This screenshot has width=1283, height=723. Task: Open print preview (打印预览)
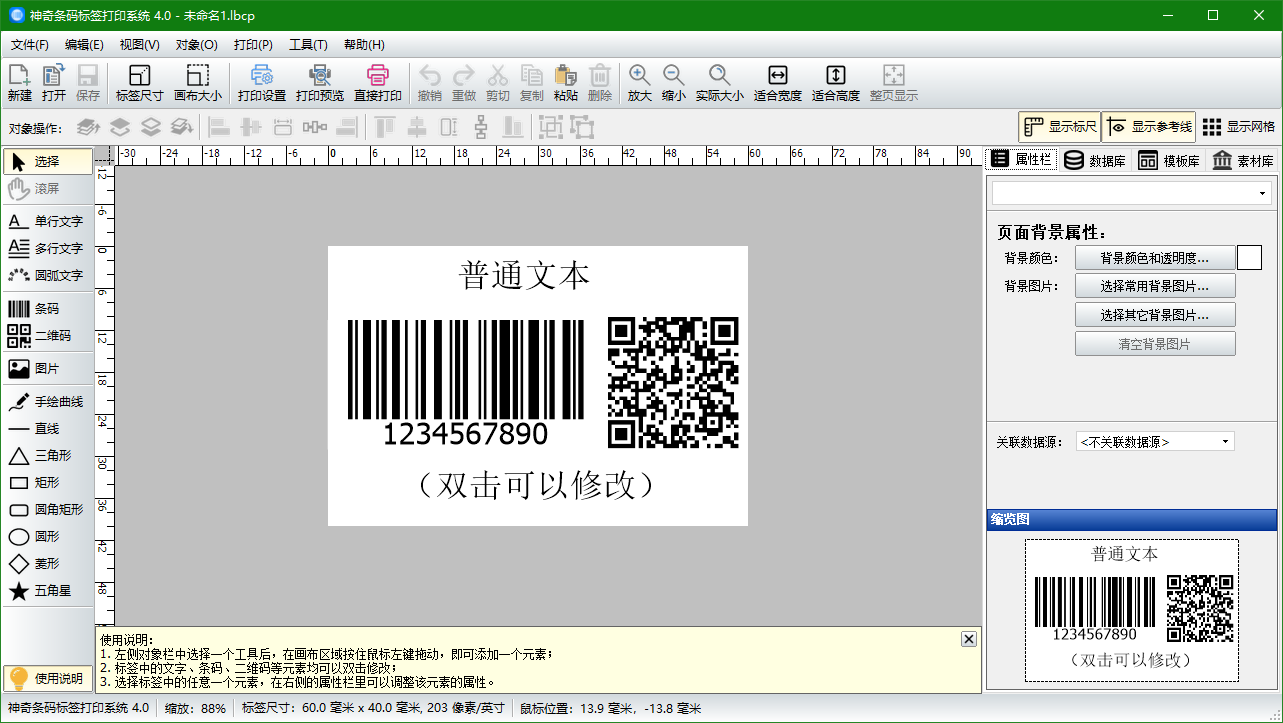tap(319, 83)
